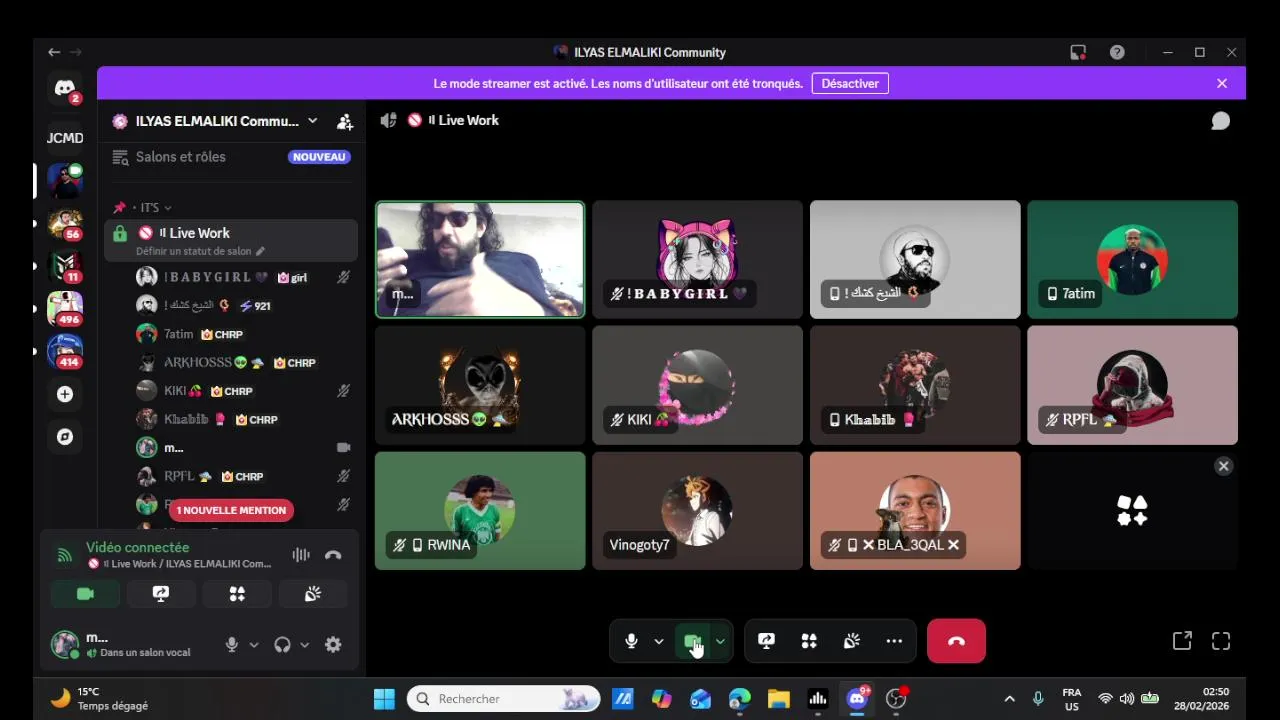1280x720 pixels.
Task: Open the Windows Start button
Action: point(384,699)
